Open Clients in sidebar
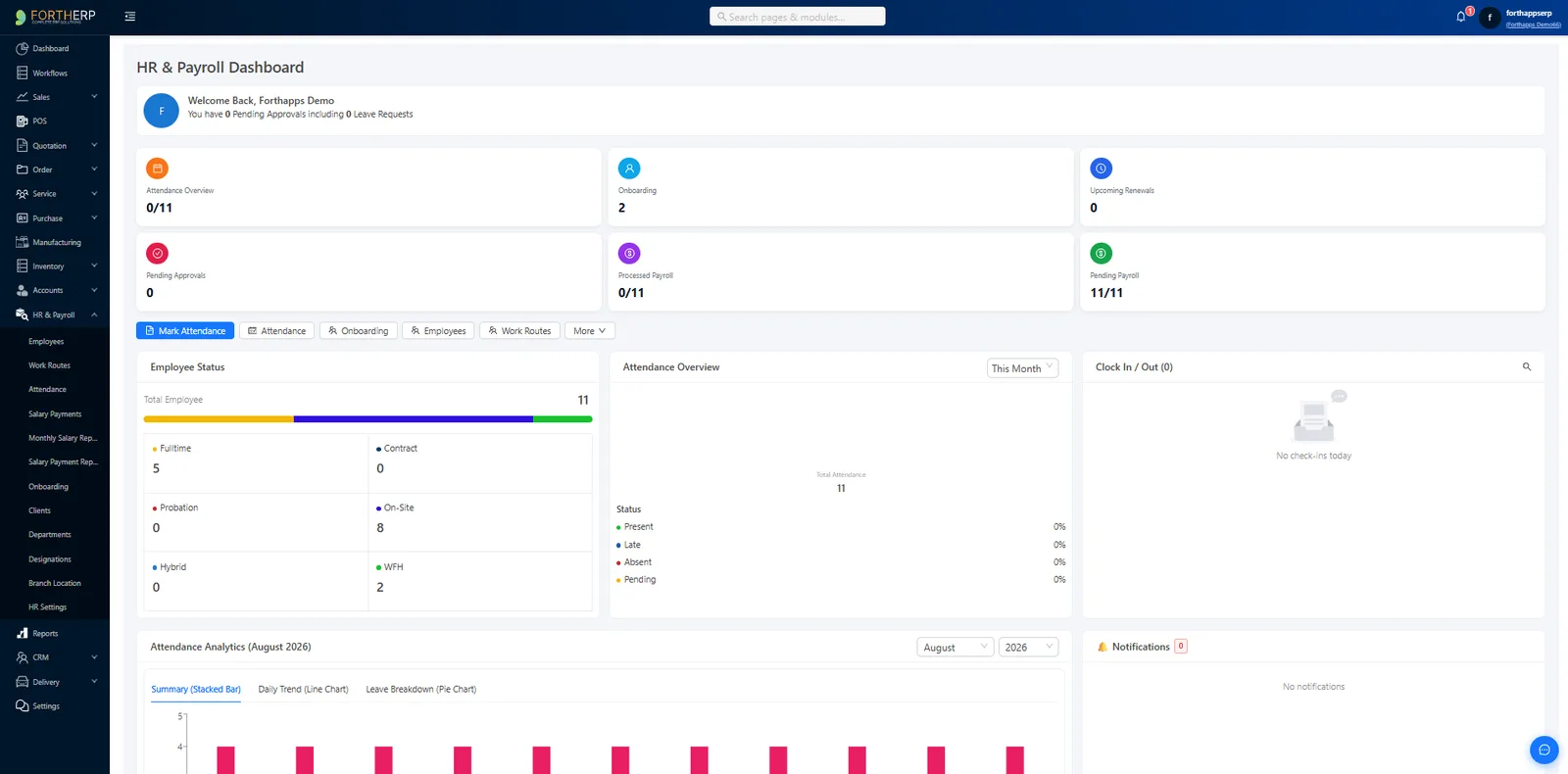Image resolution: width=1568 pixels, height=774 pixels. pos(39,510)
